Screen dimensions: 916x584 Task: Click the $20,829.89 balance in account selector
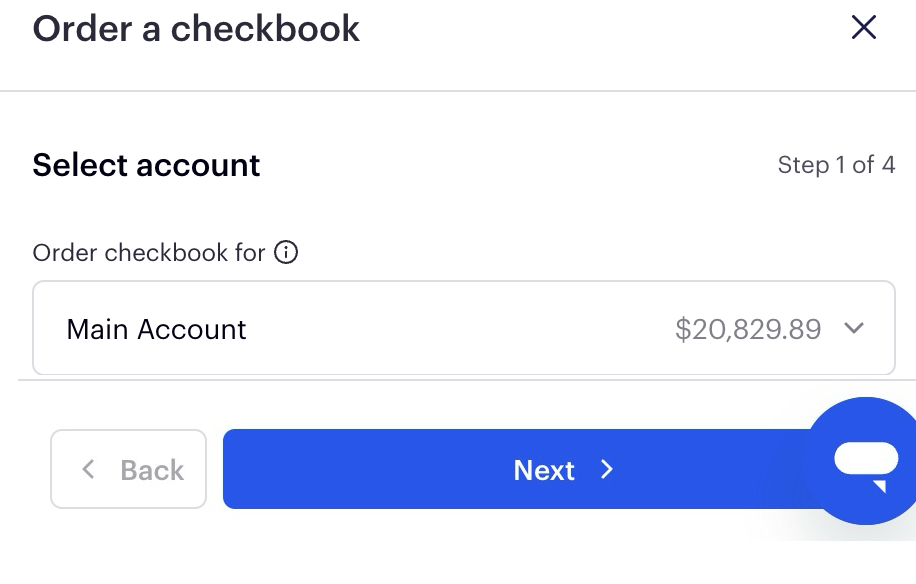coord(748,329)
